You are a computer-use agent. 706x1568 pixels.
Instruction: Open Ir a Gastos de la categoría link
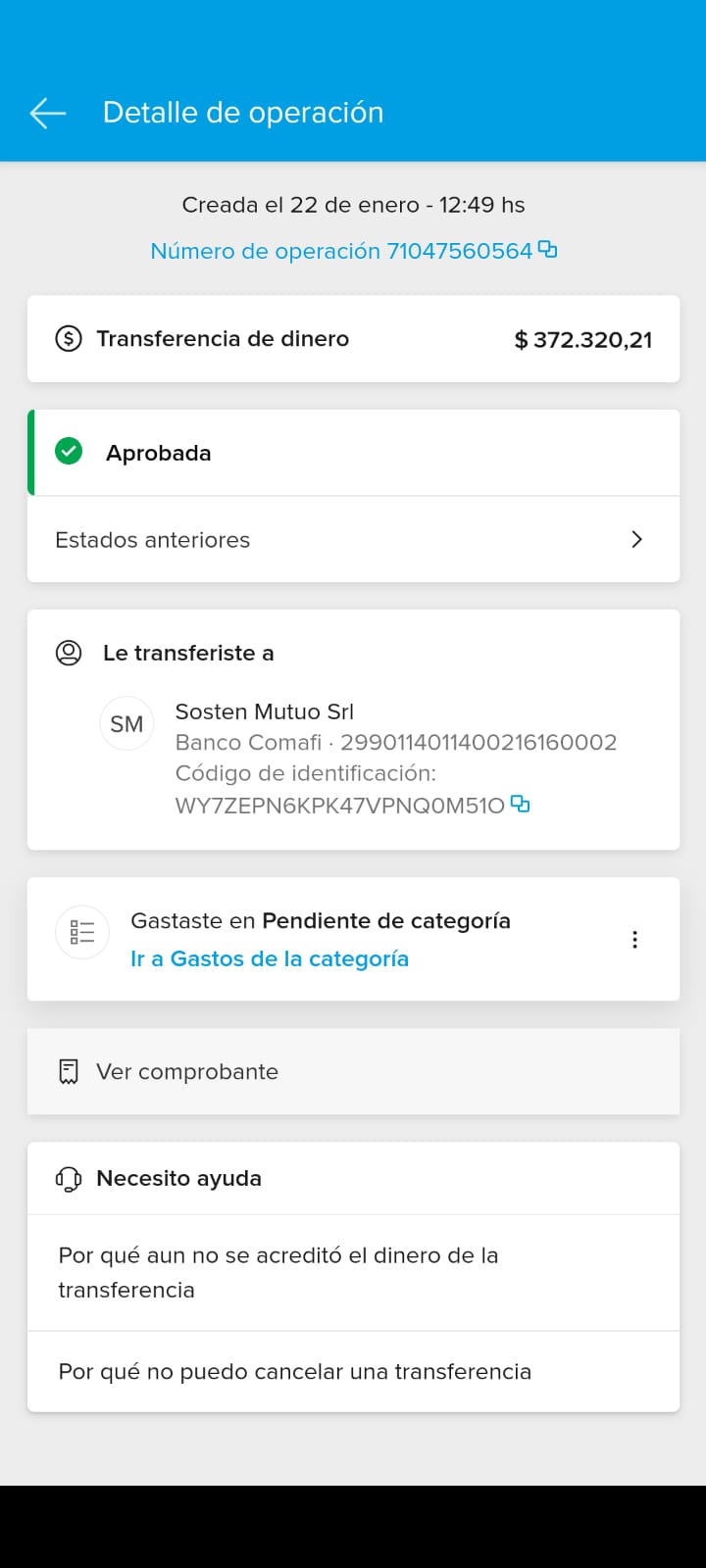pyautogui.click(x=270, y=958)
